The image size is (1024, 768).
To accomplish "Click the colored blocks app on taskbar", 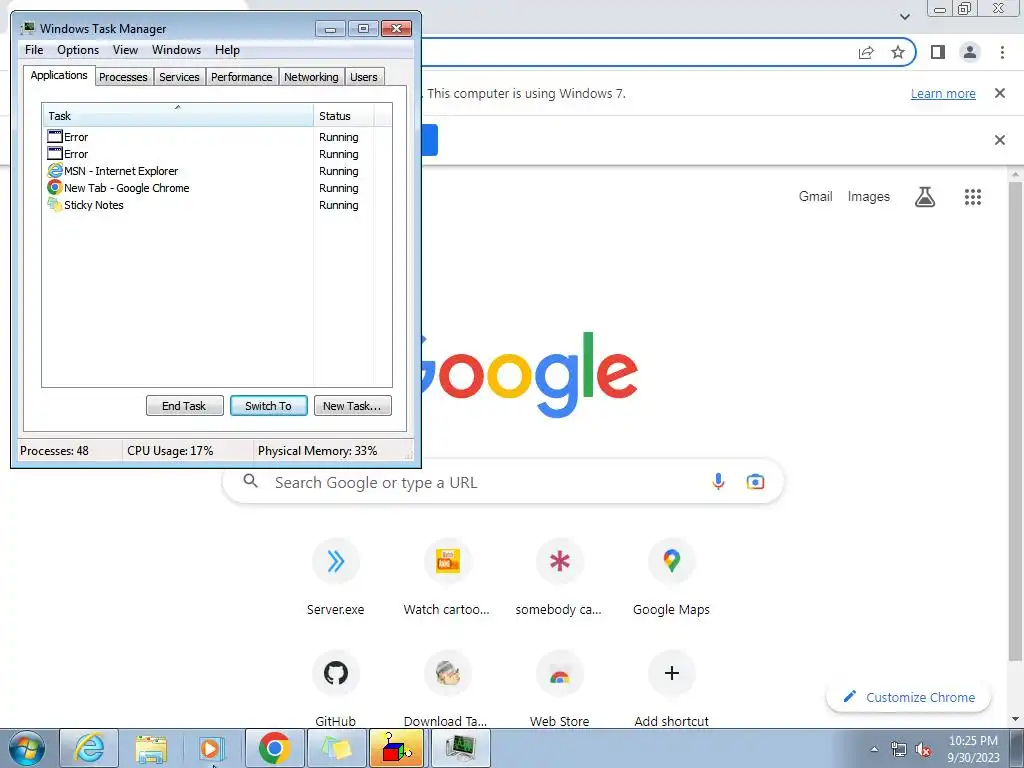I will tap(397, 748).
